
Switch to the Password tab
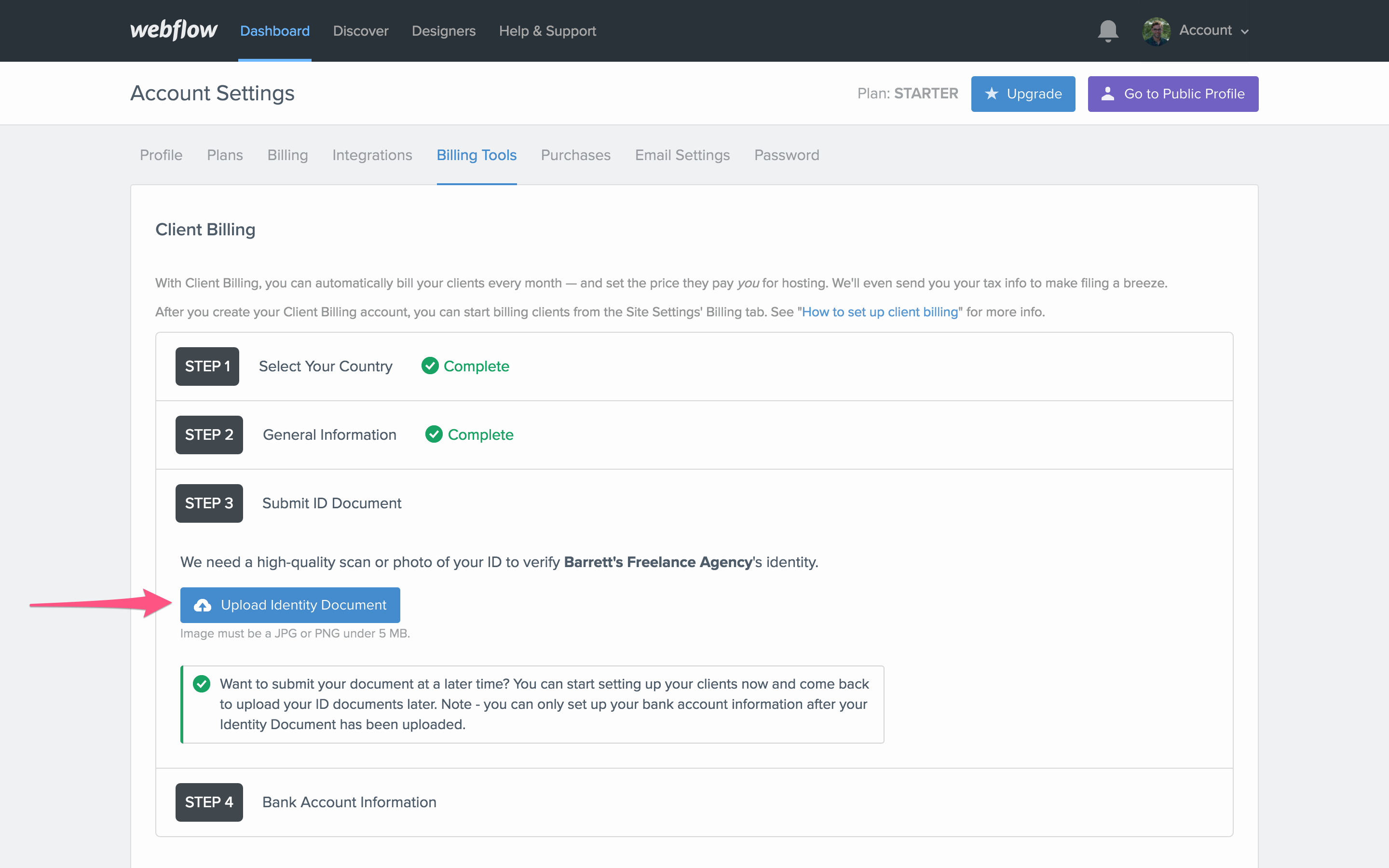pyautogui.click(x=786, y=155)
